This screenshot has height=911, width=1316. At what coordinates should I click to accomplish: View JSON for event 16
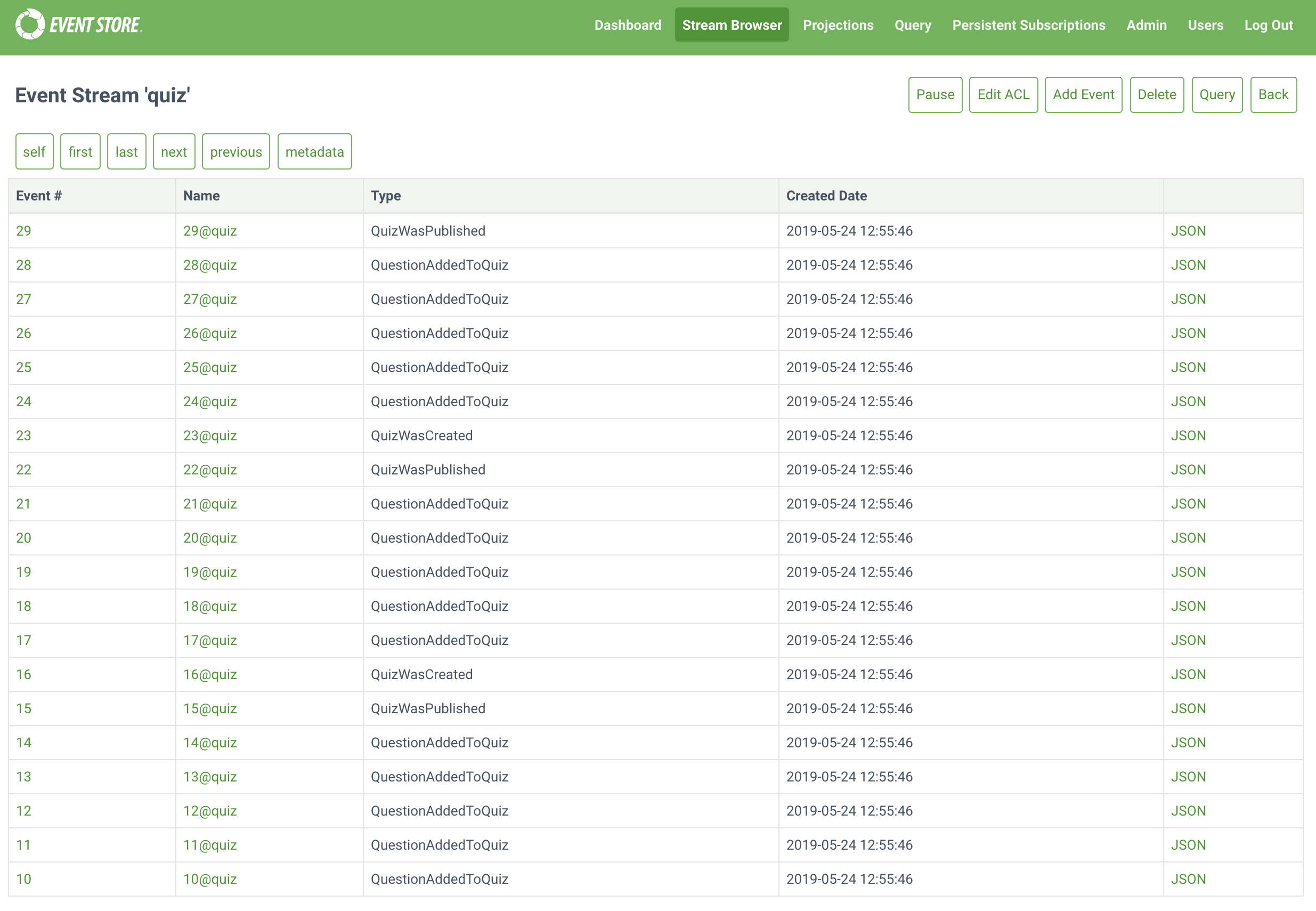tap(1188, 674)
